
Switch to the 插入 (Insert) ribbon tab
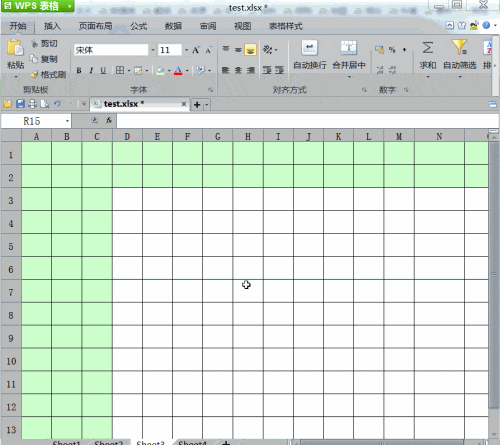pos(52,26)
